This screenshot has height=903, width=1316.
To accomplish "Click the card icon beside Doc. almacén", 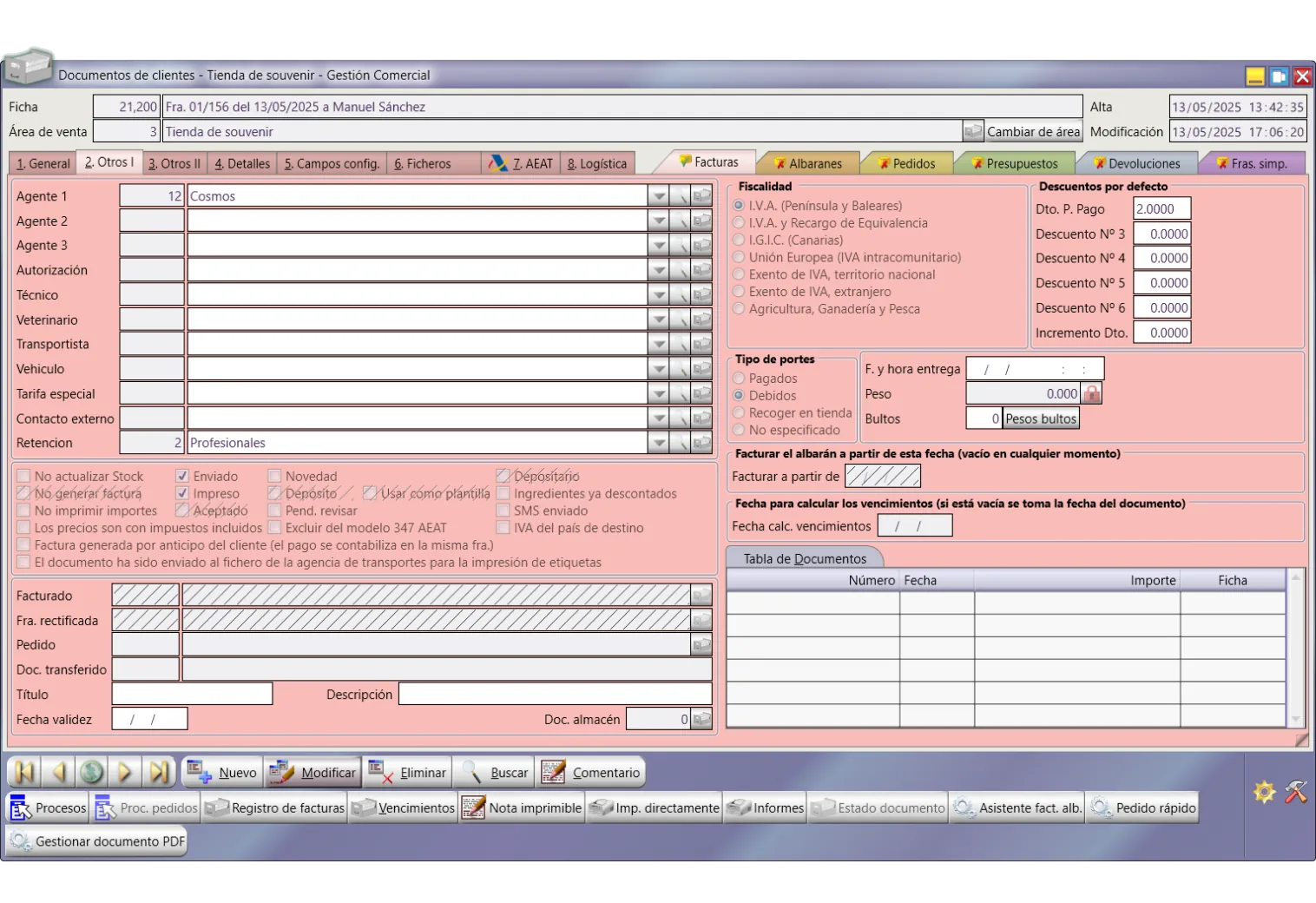I will point(701,720).
